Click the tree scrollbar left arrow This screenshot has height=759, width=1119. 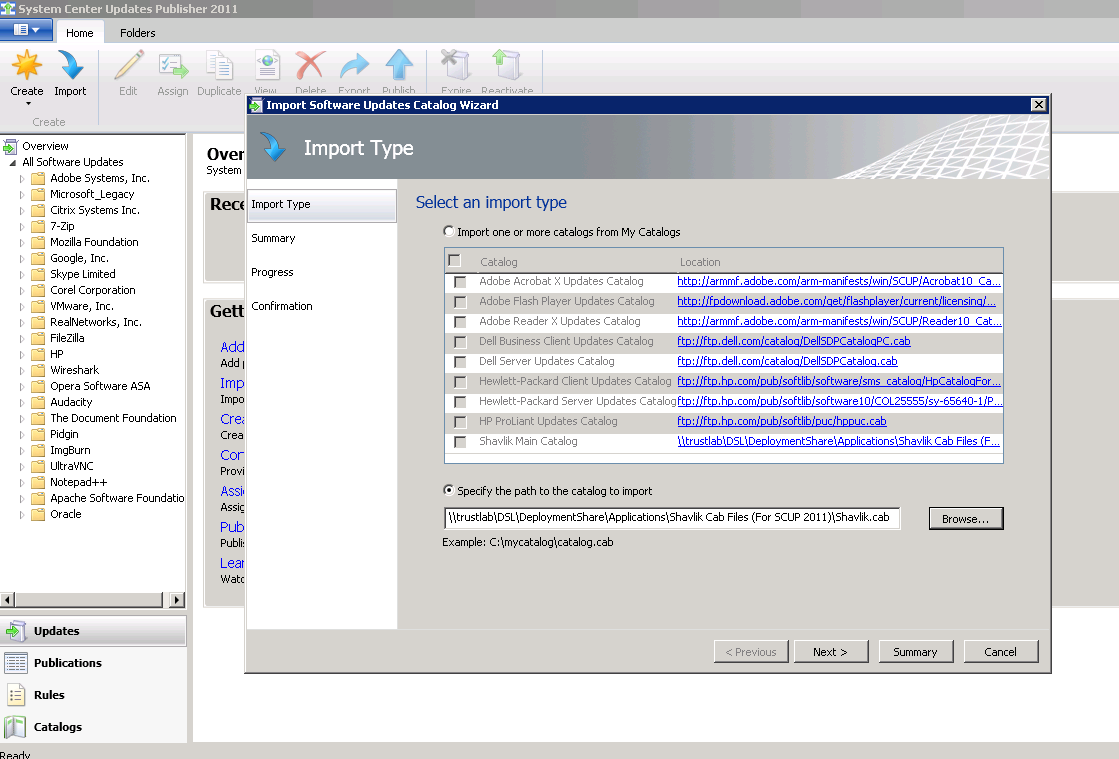coord(7,600)
